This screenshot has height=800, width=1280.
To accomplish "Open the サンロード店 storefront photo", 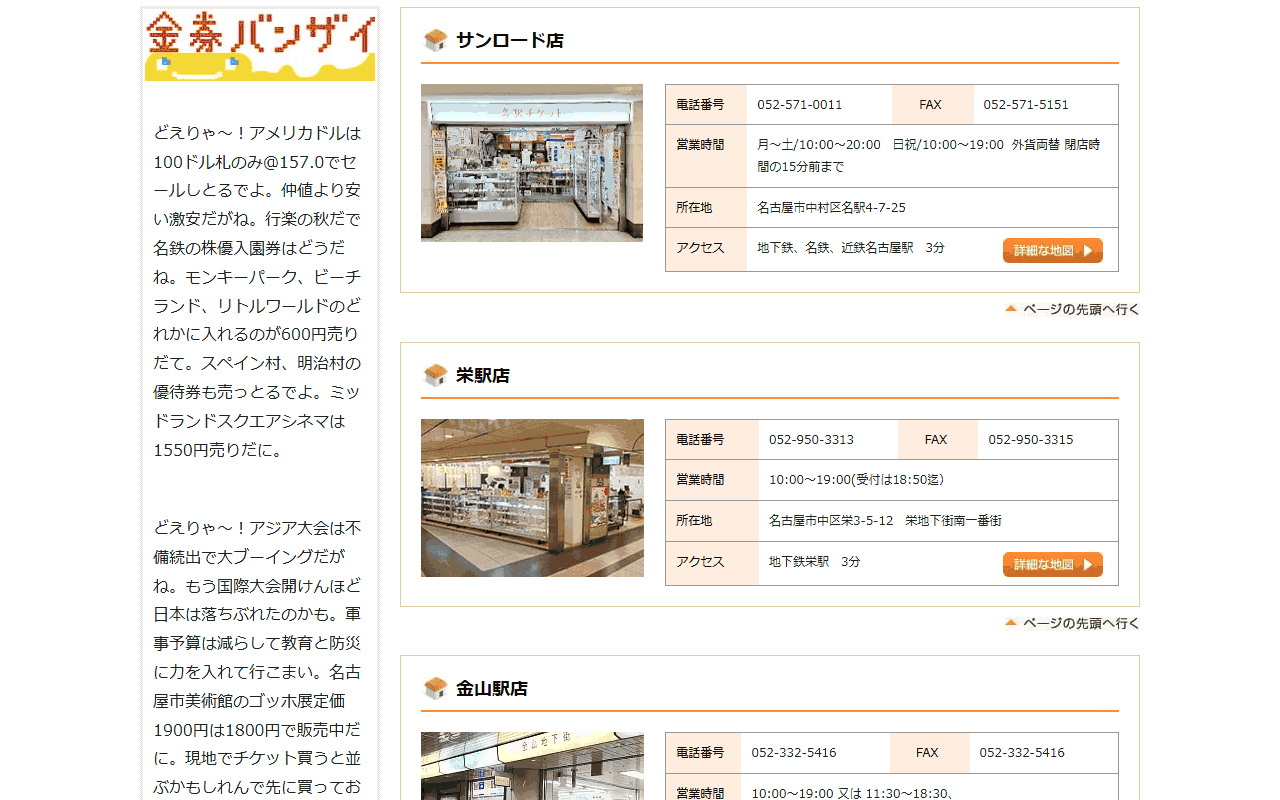I will (x=532, y=162).
